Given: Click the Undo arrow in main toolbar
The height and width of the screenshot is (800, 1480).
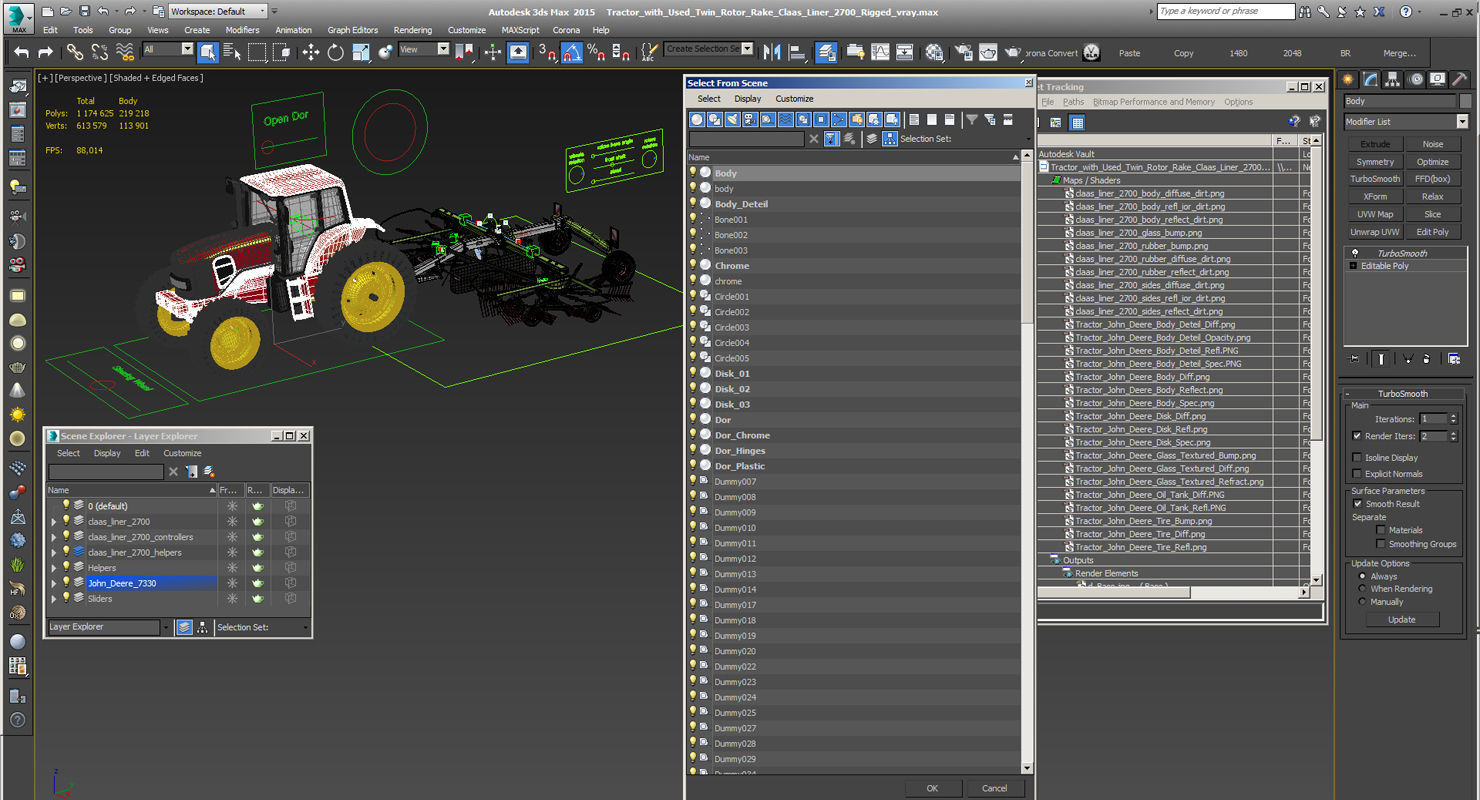Looking at the screenshot, I should (x=21, y=52).
